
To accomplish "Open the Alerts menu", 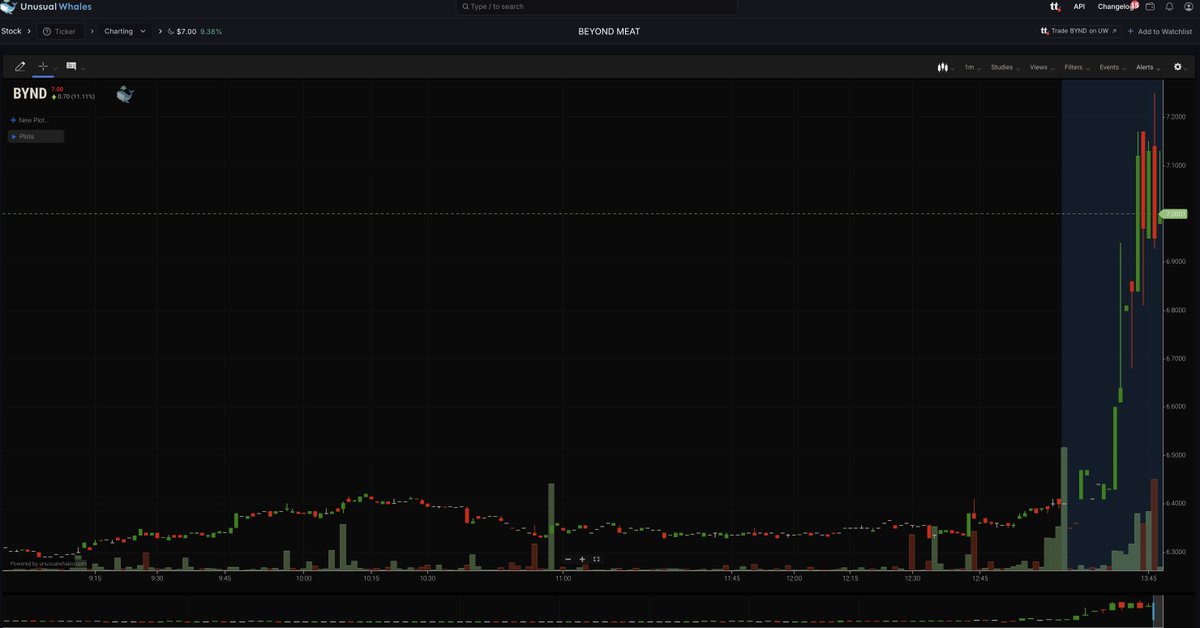I will [x=1148, y=67].
